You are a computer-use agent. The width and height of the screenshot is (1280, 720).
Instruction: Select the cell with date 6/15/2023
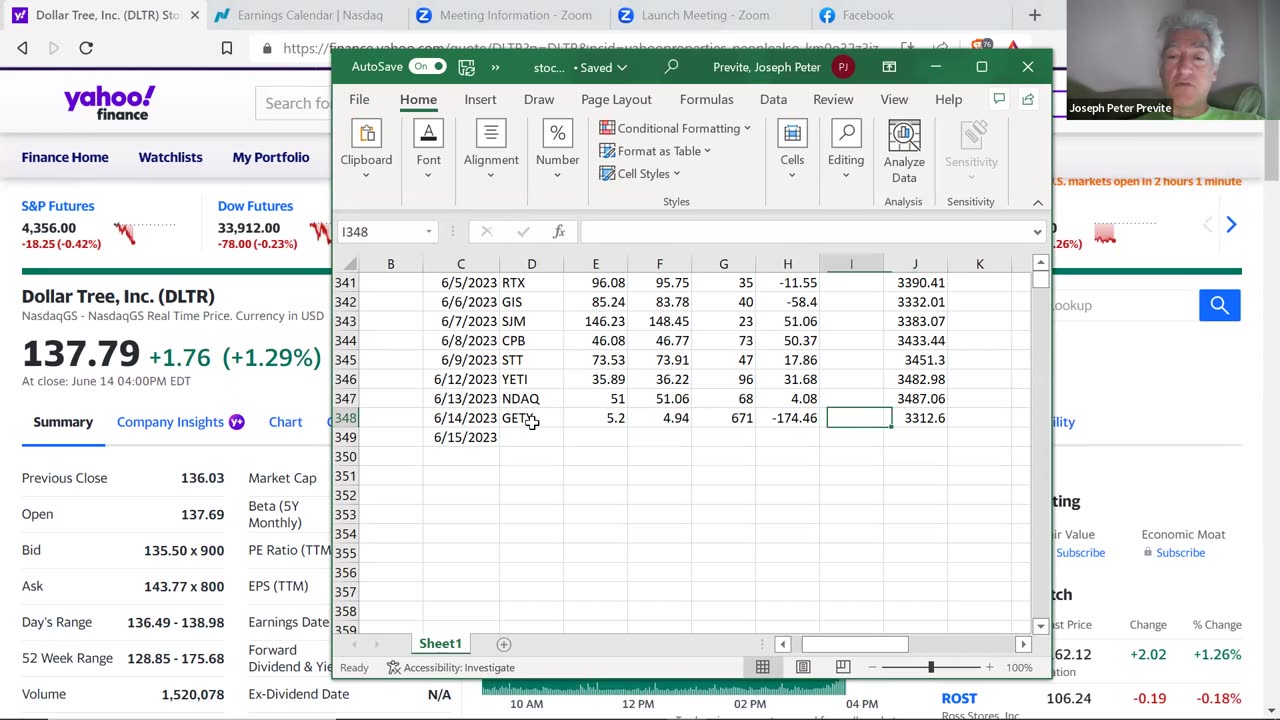(x=461, y=437)
